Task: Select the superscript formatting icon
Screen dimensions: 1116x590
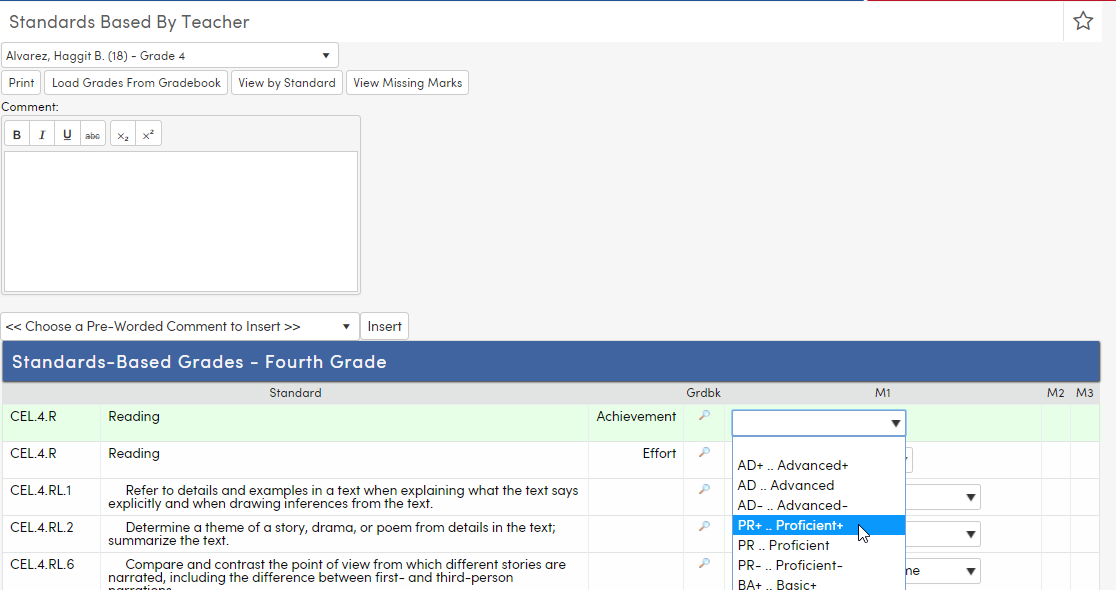Action: tap(147, 133)
